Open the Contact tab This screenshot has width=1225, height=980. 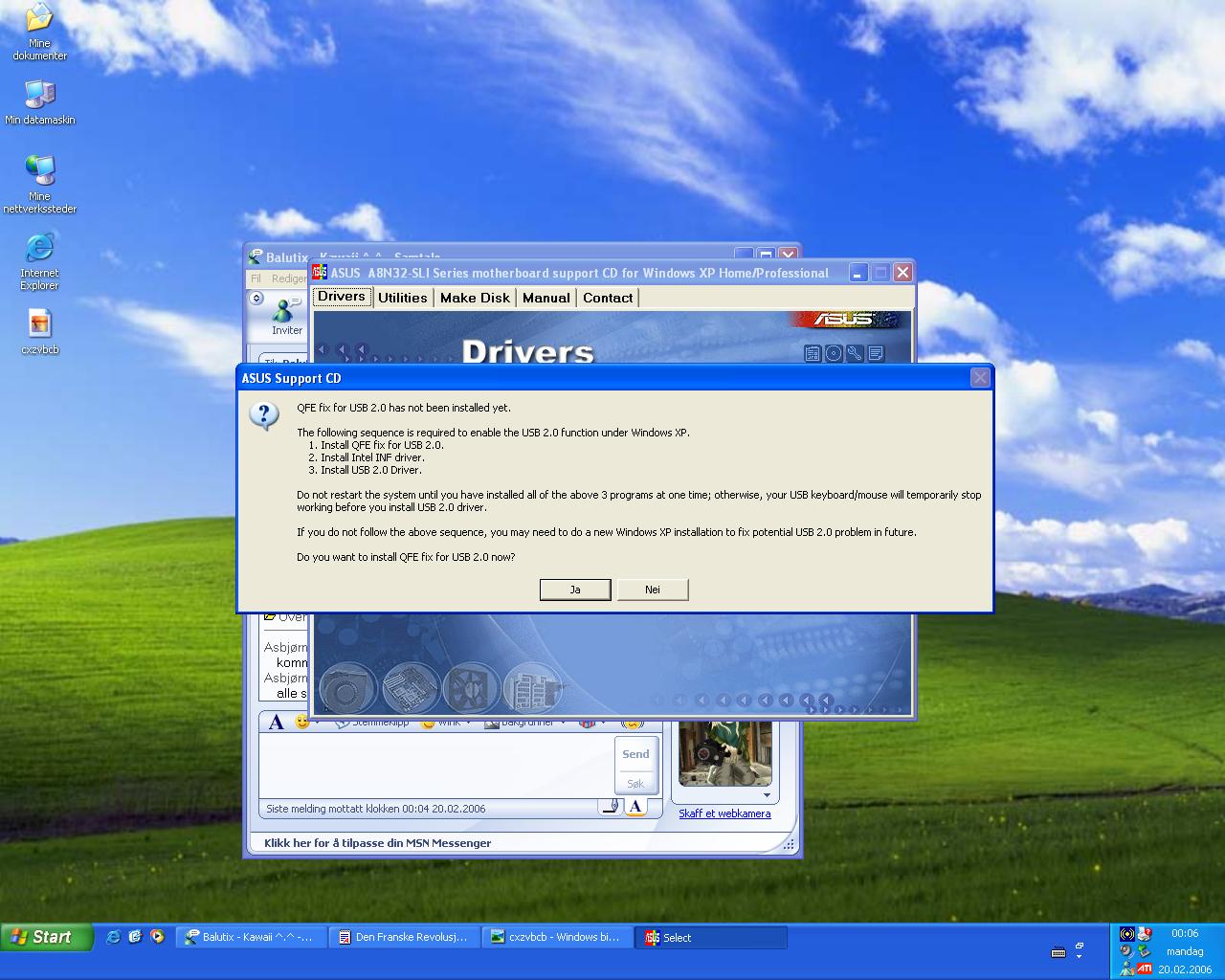[608, 298]
